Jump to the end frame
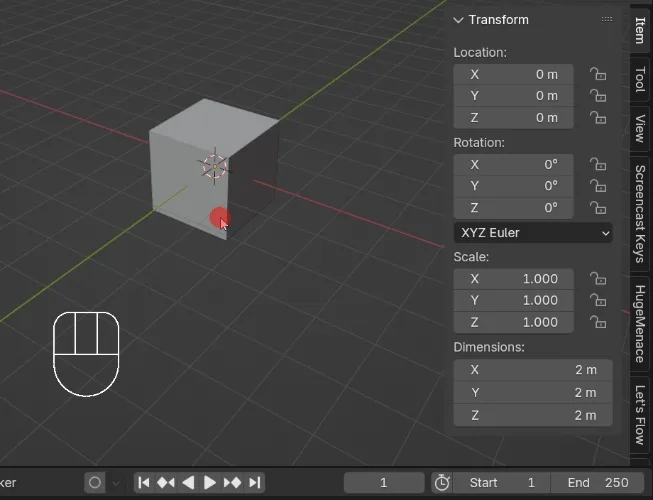This screenshot has height=500, width=653. tap(254, 483)
